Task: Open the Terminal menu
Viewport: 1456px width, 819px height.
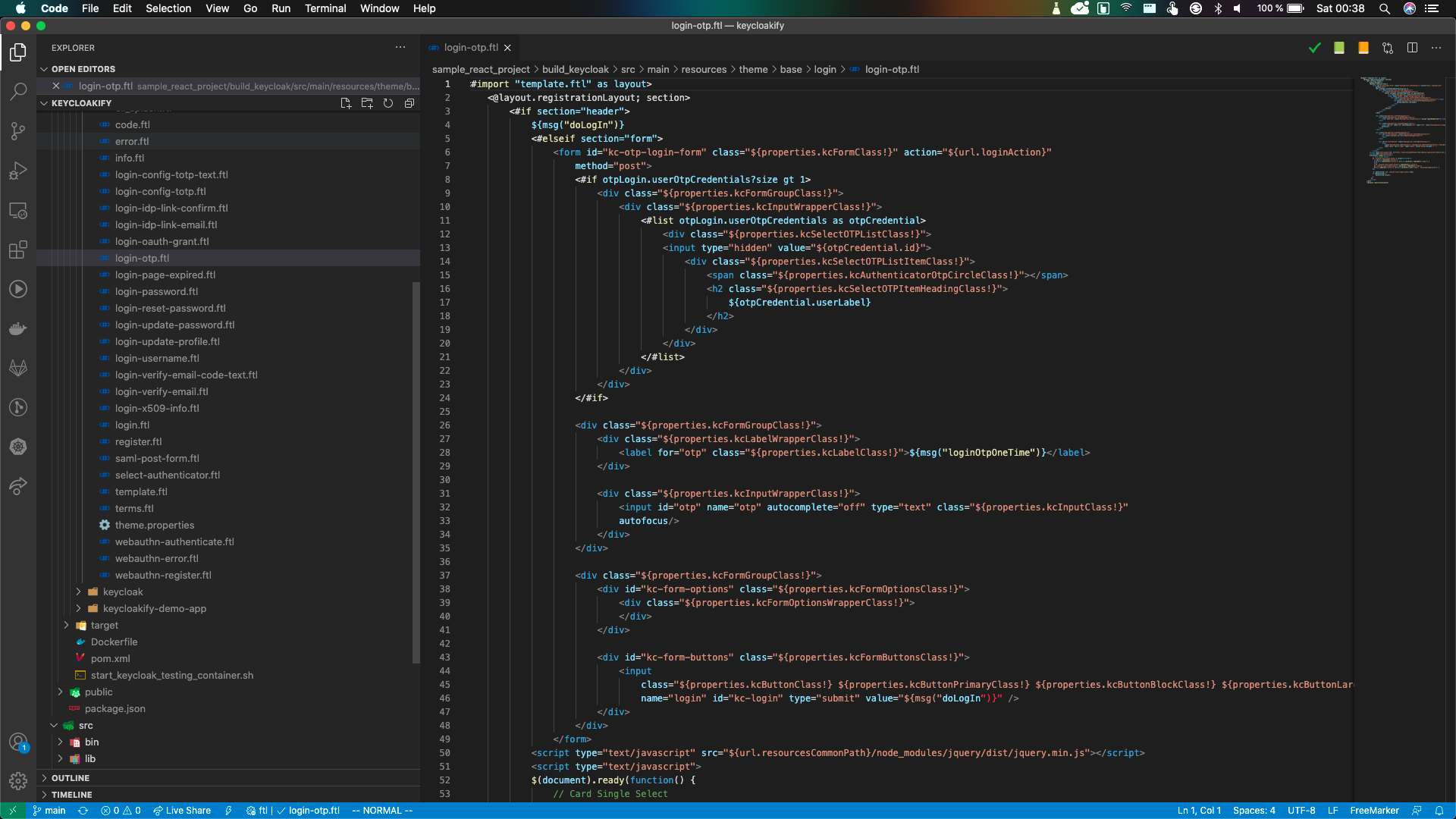Action: click(x=325, y=8)
